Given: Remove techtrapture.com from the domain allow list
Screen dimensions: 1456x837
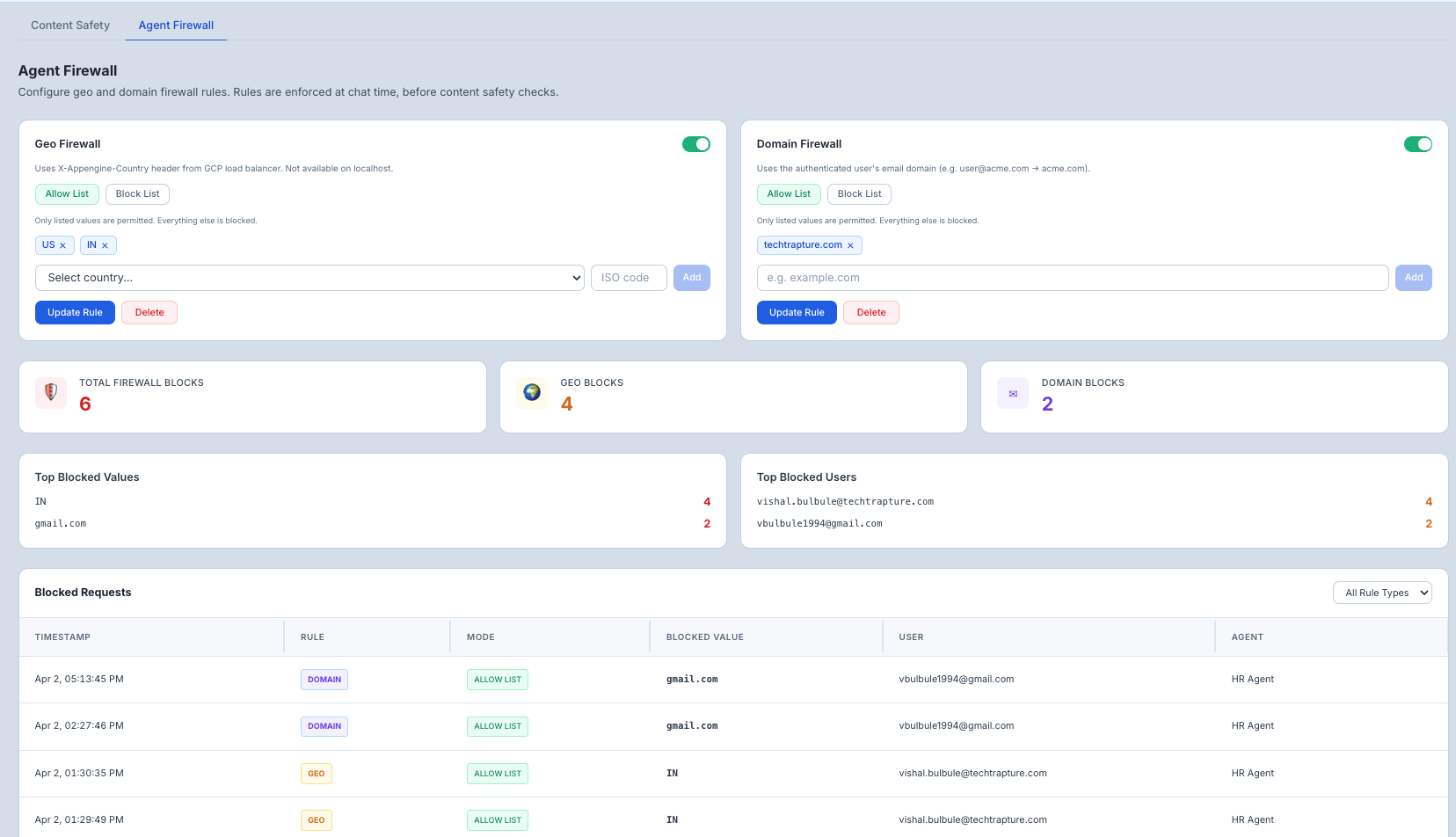Looking at the screenshot, I should tap(849, 244).
